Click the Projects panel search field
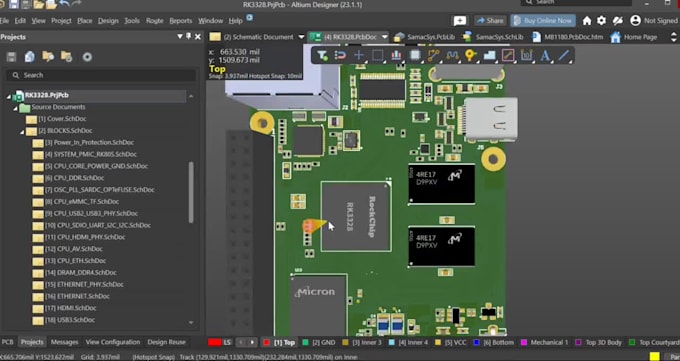 pyautogui.click(x=101, y=75)
